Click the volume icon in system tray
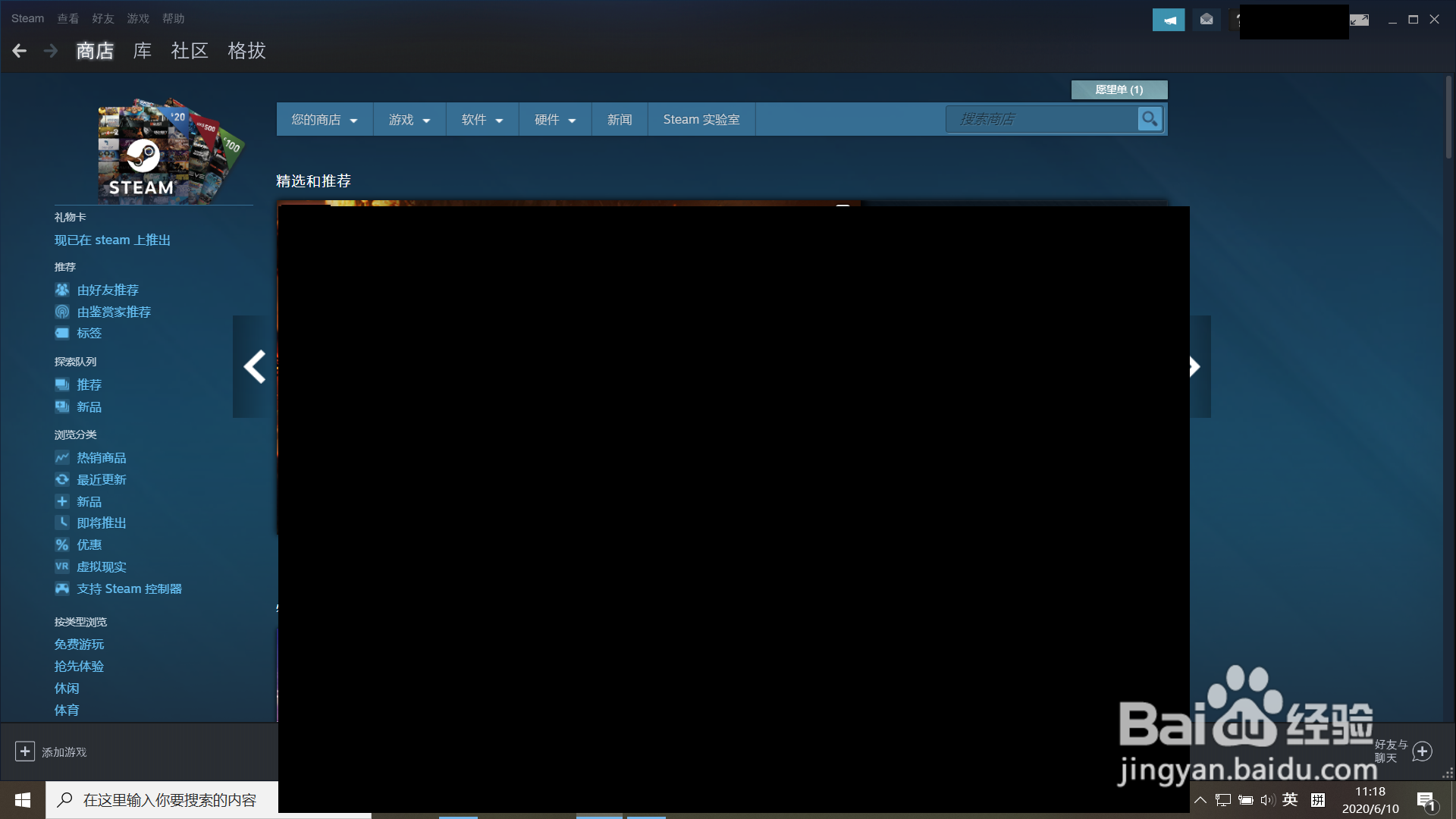Screen dimensions: 1456x819 (1267, 800)
